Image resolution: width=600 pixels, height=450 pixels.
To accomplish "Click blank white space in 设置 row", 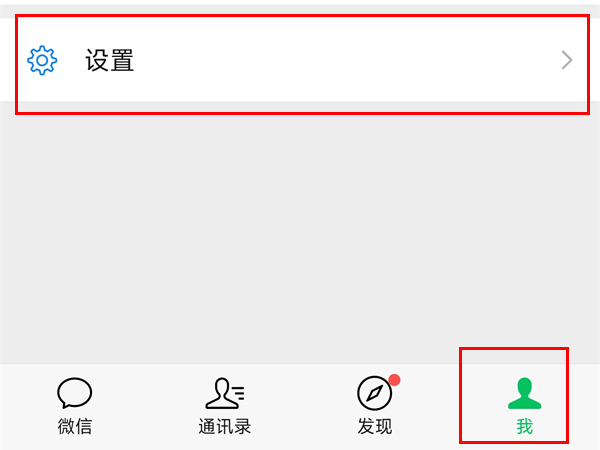I will click(344, 60).
